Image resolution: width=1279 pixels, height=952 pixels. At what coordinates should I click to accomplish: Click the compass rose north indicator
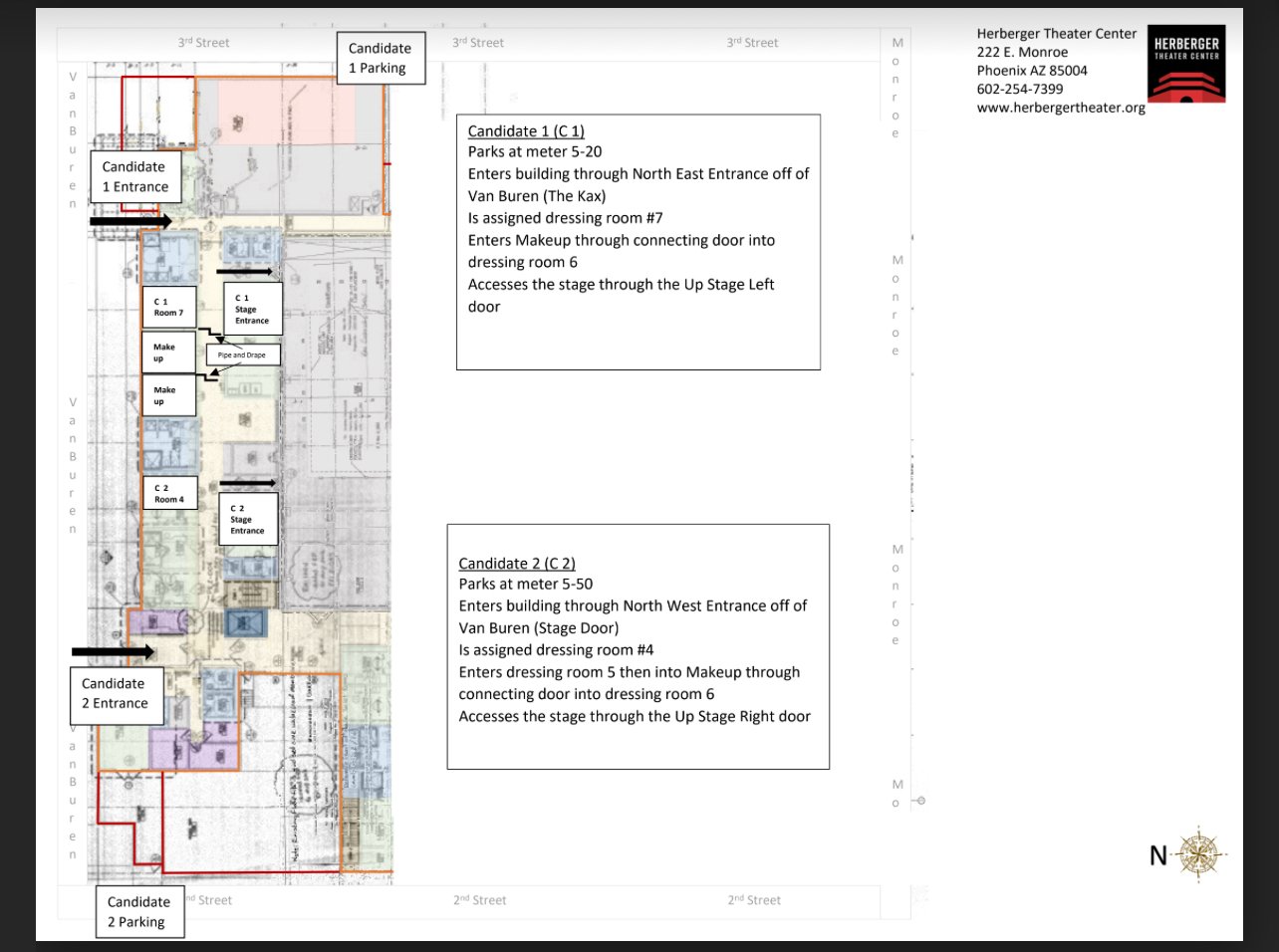1198,853
